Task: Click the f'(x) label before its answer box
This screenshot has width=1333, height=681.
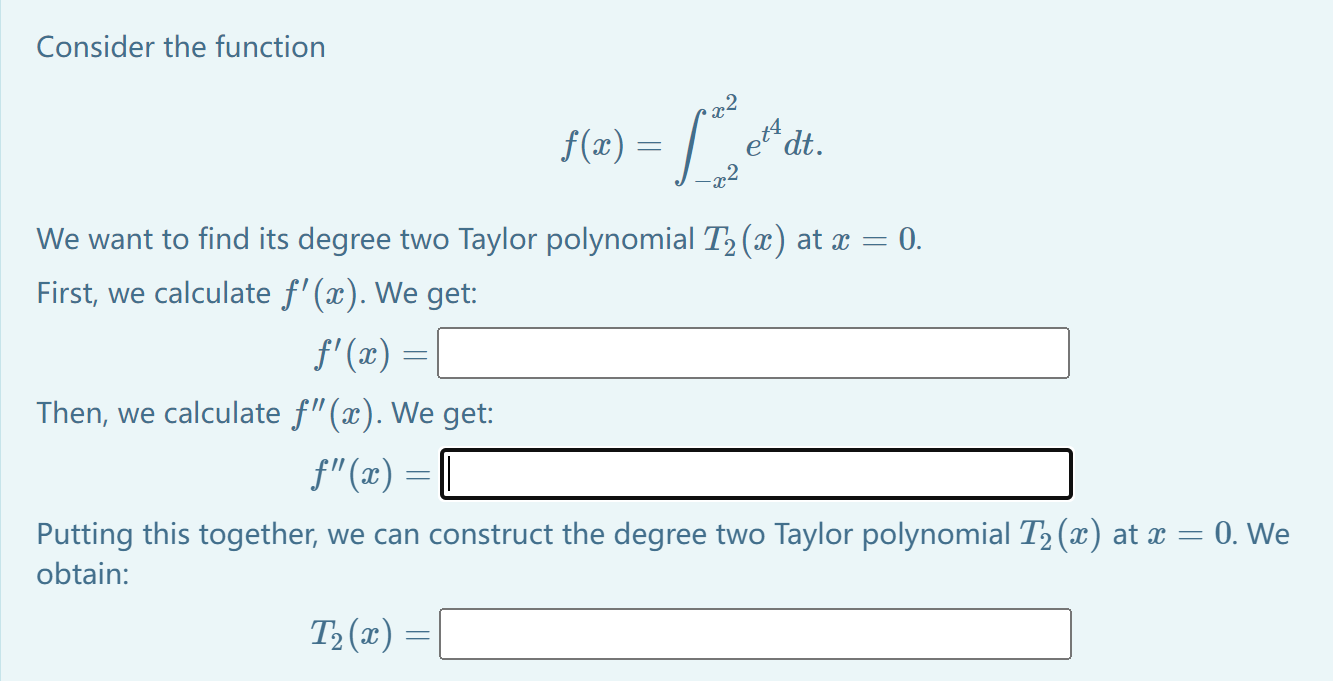Action: click(350, 352)
